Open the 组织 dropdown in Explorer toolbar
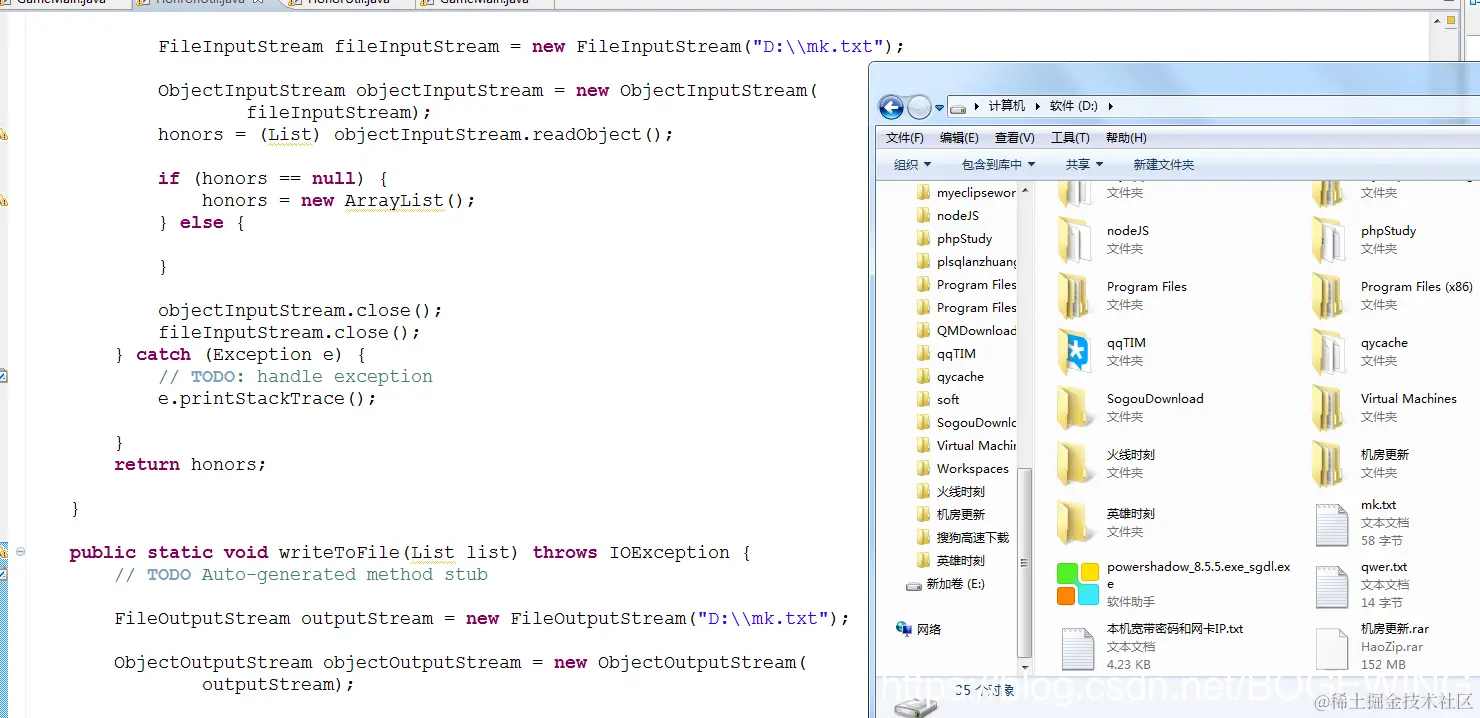The image size is (1480, 718). 912,165
